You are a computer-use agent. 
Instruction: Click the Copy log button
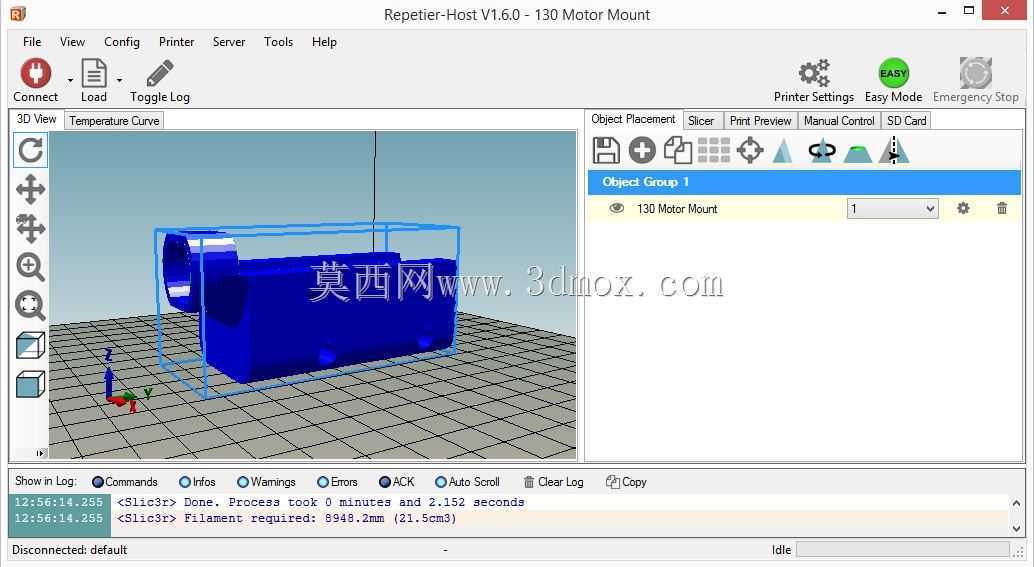click(626, 482)
